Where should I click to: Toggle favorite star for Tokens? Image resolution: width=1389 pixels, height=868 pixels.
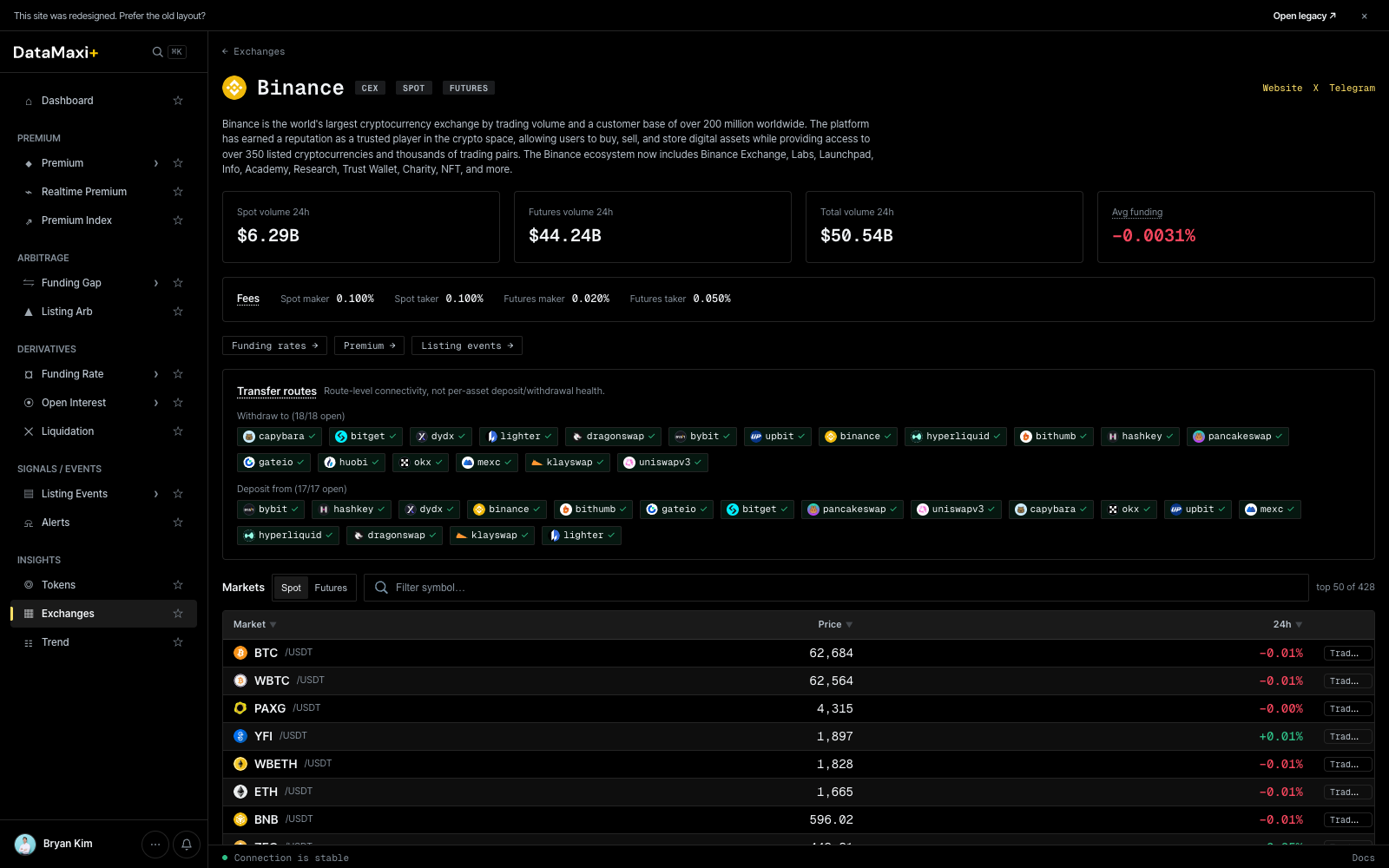click(178, 585)
